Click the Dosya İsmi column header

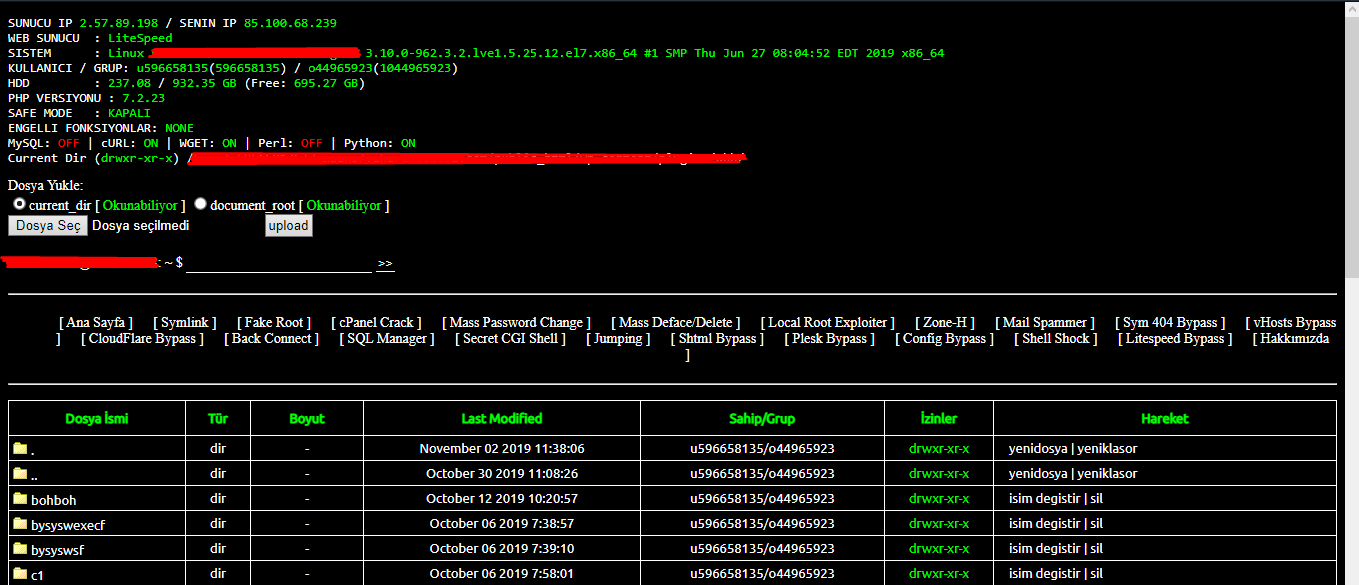97,418
